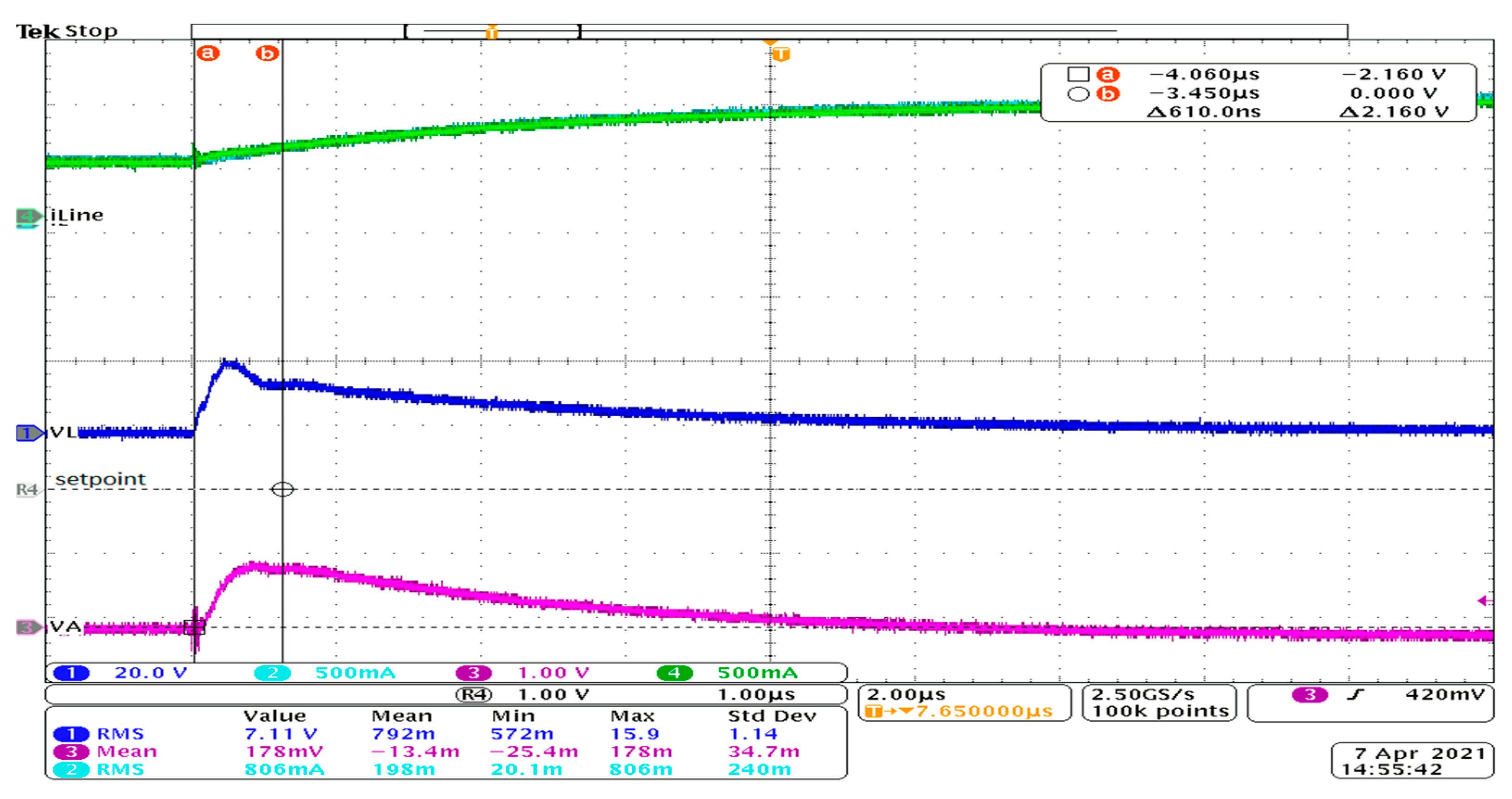The width and height of the screenshot is (1512, 799).
Task: Toggle channel 2 500mA badge
Action: click(273, 673)
